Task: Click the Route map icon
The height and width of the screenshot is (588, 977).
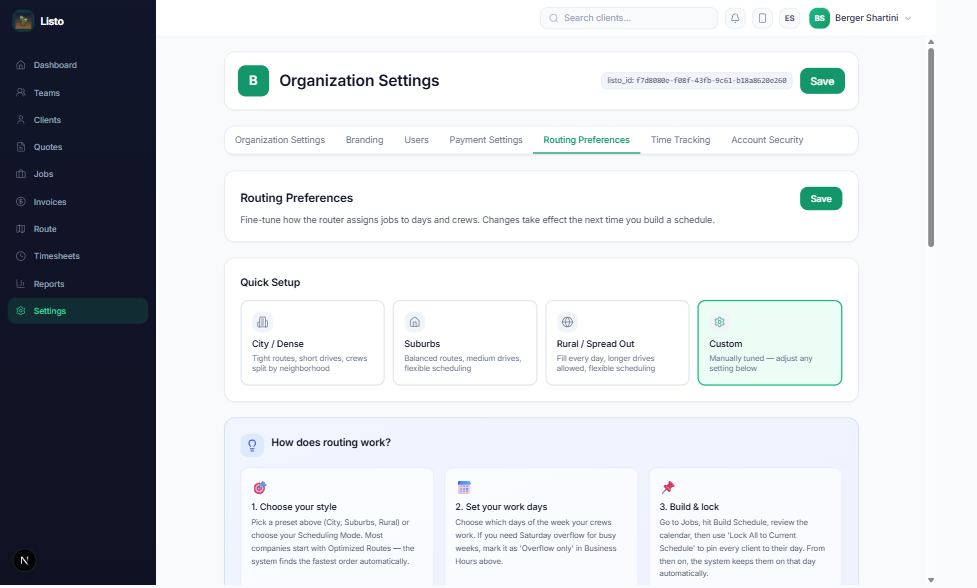Action: 21,229
